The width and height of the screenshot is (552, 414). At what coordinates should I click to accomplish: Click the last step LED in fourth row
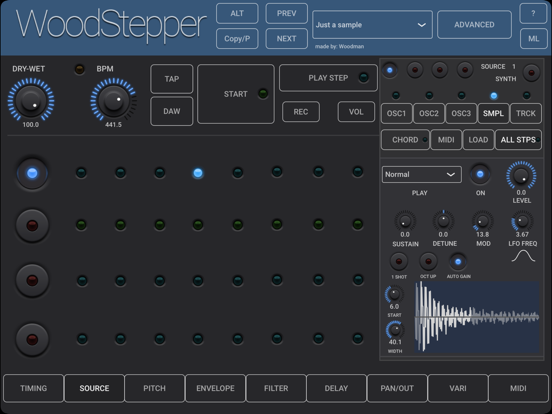[x=358, y=338]
